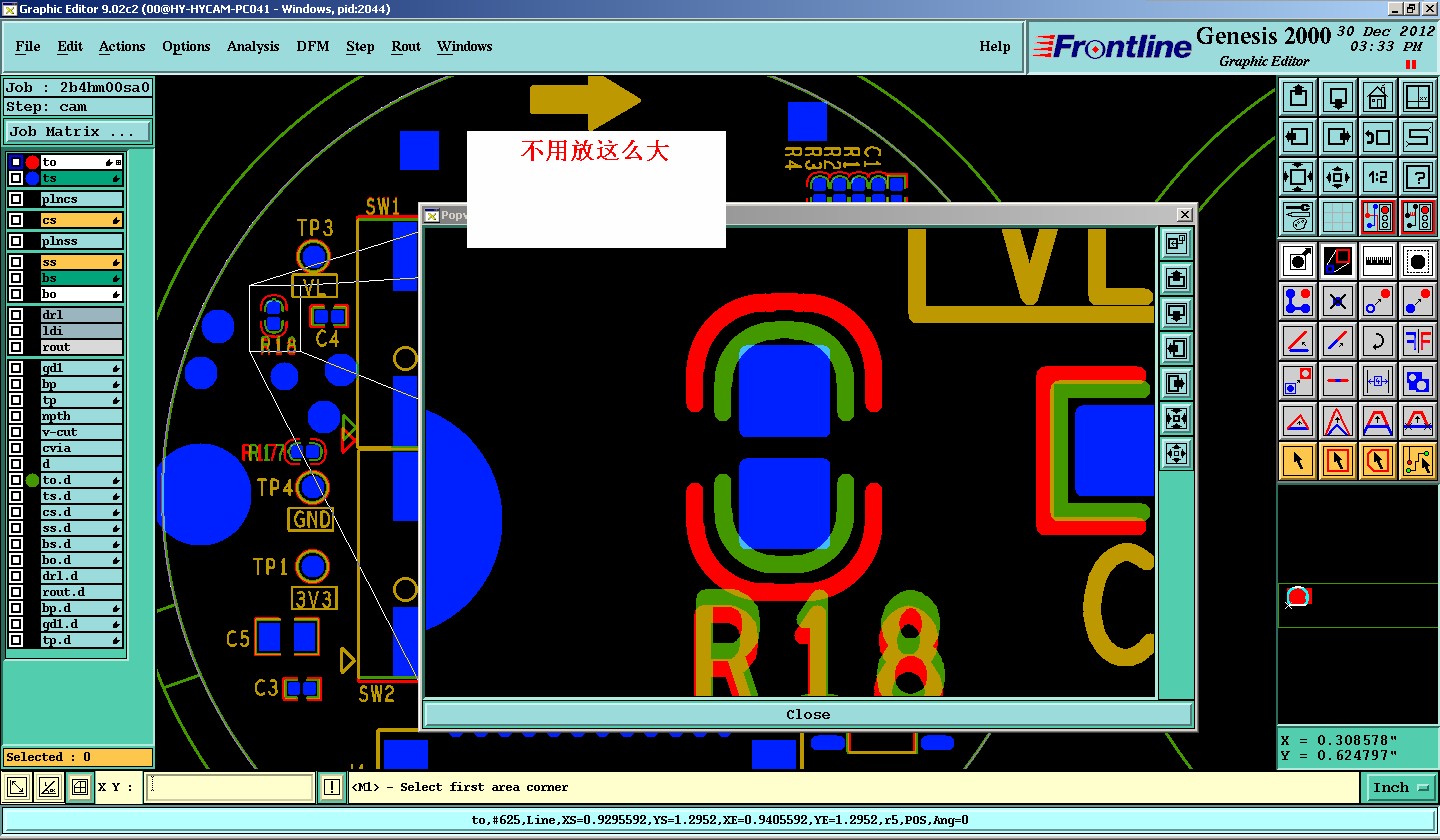Viewport: 1440px width, 840px height.
Task: Click the Job Matrix button
Action: coord(78,131)
